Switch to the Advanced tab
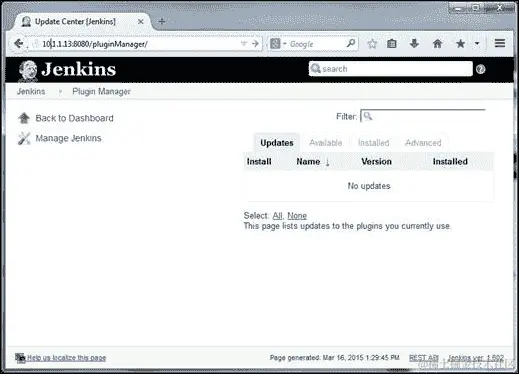 pos(423,143)
